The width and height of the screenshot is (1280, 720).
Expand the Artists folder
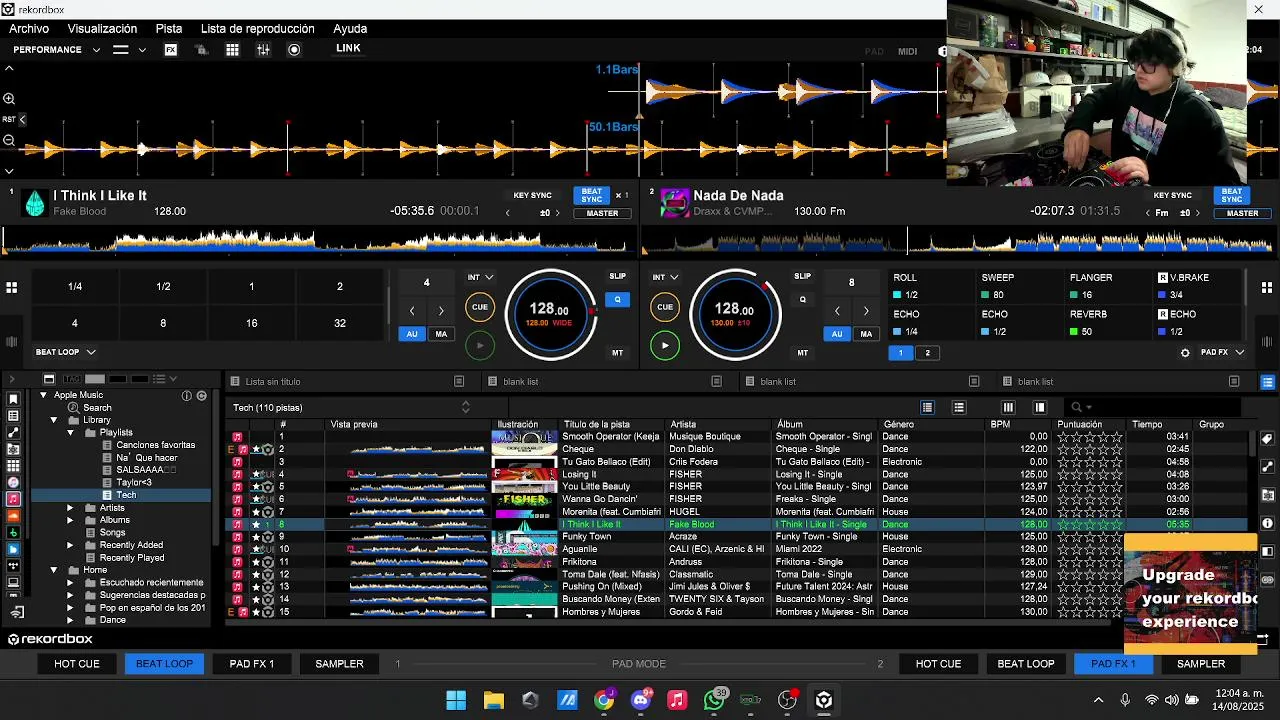click(70, 508)
